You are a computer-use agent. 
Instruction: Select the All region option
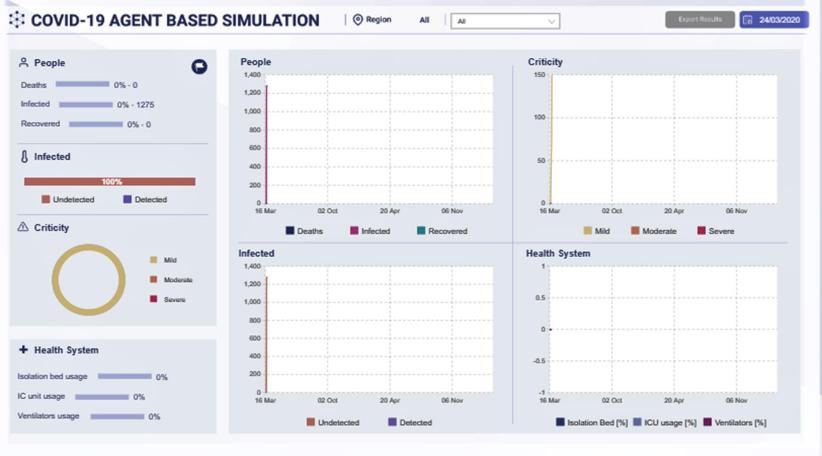(x=424, y=20)
